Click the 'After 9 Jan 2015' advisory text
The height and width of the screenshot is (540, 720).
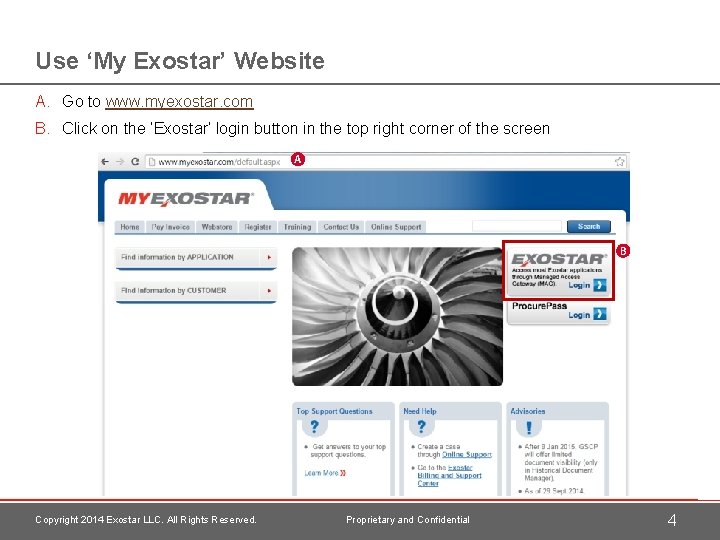click(x=561, y=462)
